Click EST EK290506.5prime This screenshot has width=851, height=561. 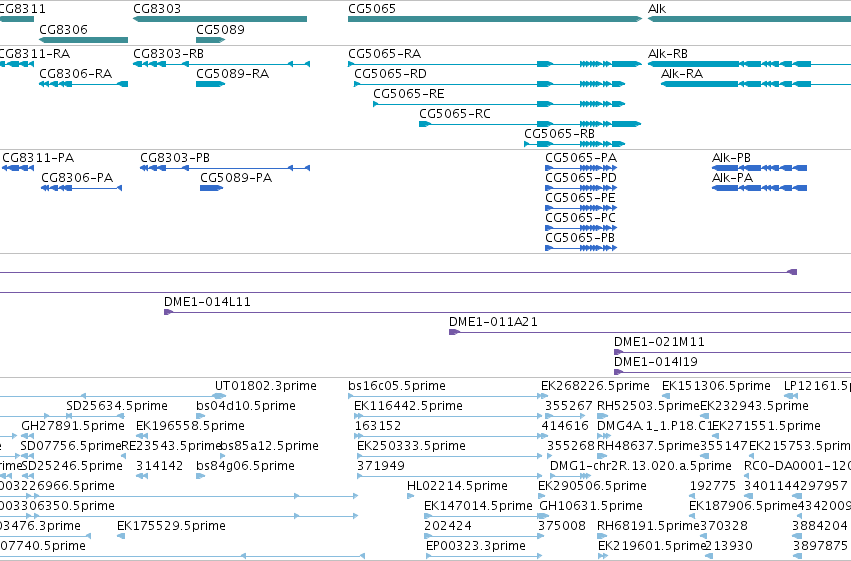coord(592,486)
